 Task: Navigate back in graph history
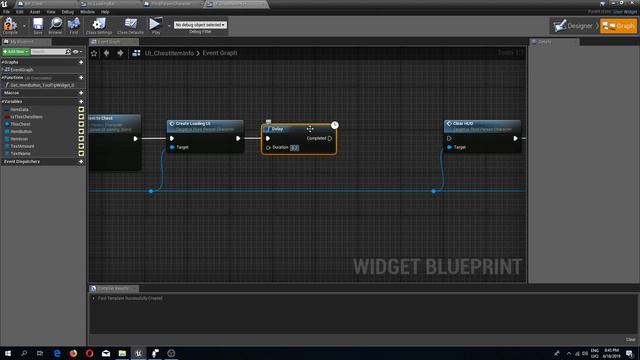click(107, 53)
